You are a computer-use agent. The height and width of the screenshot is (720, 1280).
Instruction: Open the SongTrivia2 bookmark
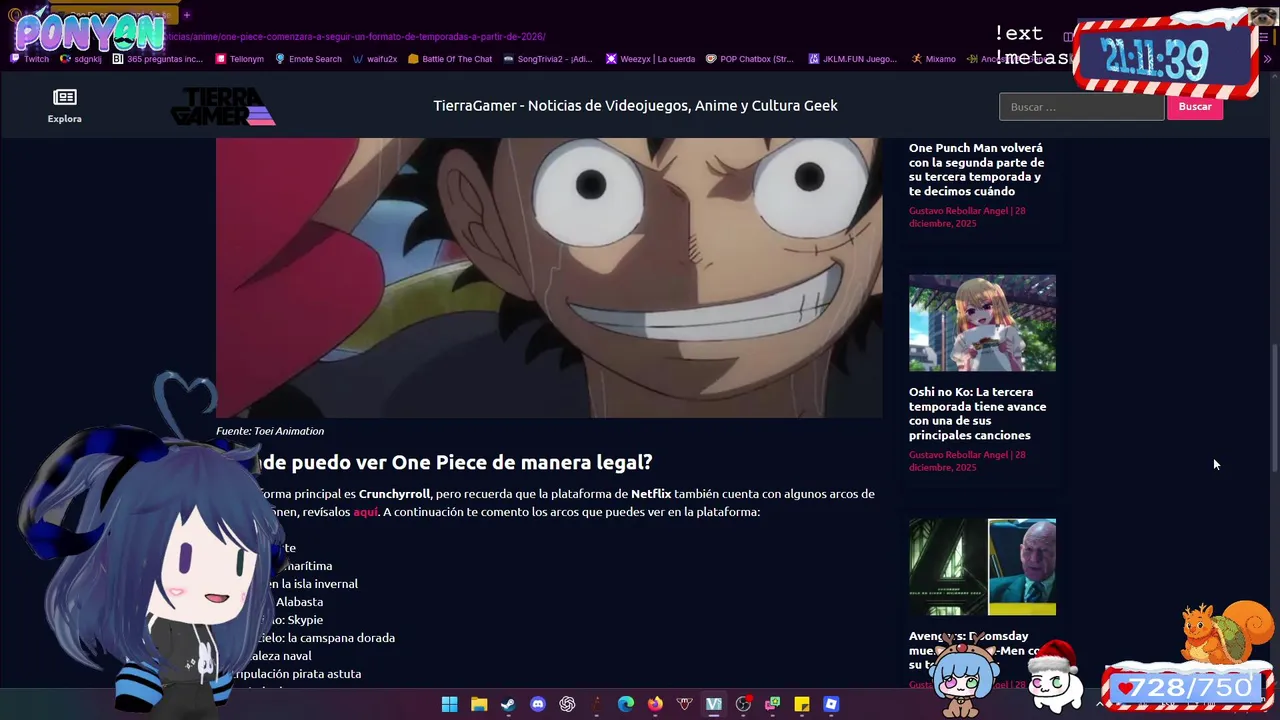[x=548, y=59]
